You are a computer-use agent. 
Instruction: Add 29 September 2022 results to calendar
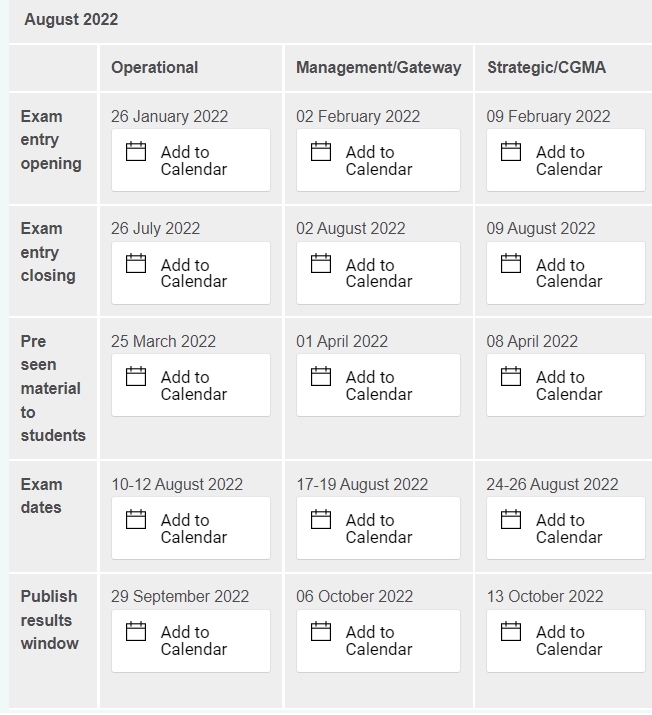190,641
